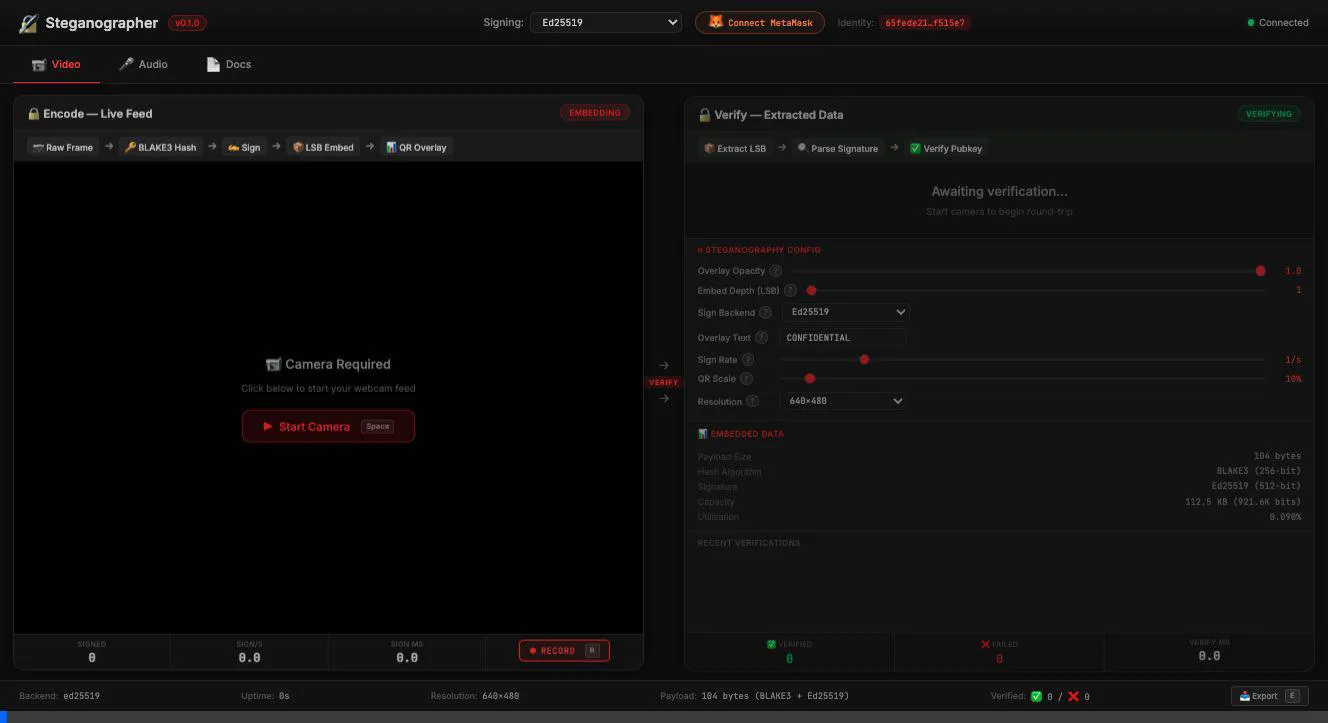This screenshot has height=723, width=1328.
Task: Switch to the Video tab
Action: pos(56,64)
